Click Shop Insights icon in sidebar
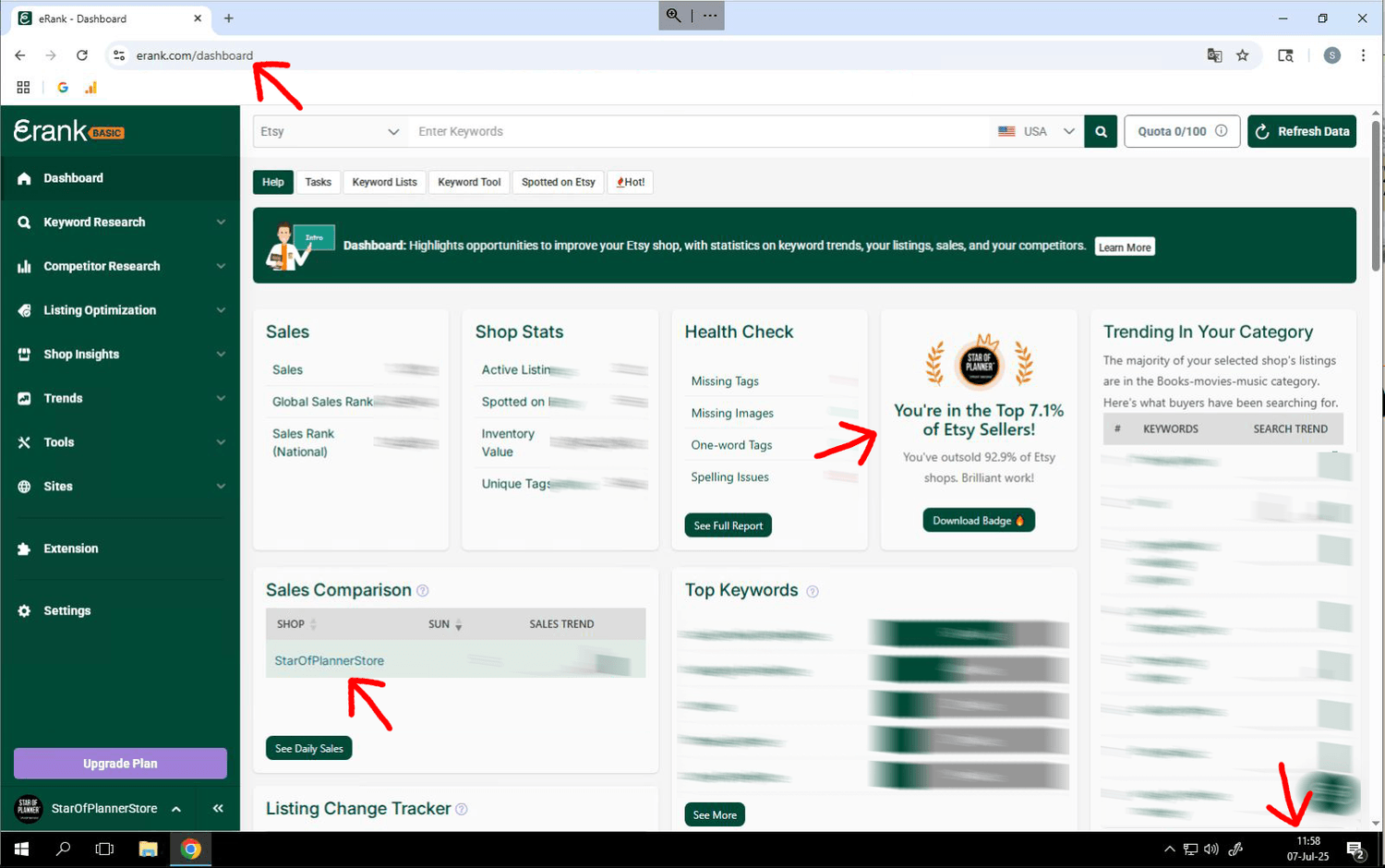Viewport: 1385px width, 868px height. click(24, 355)
